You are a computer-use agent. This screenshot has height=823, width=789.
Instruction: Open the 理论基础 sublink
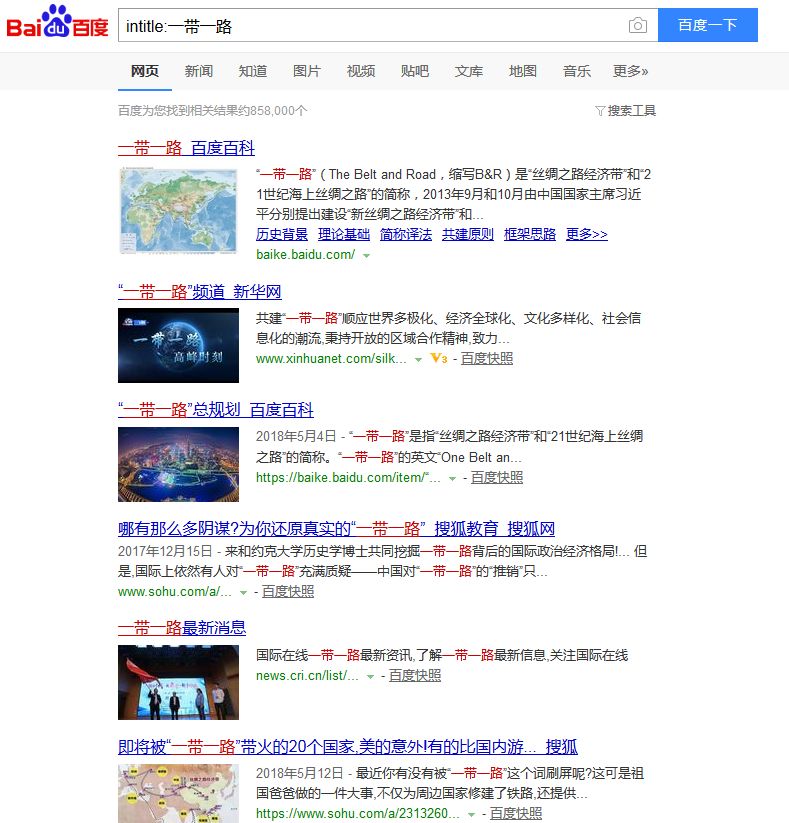pyautogui.click(x=344, y=234)
